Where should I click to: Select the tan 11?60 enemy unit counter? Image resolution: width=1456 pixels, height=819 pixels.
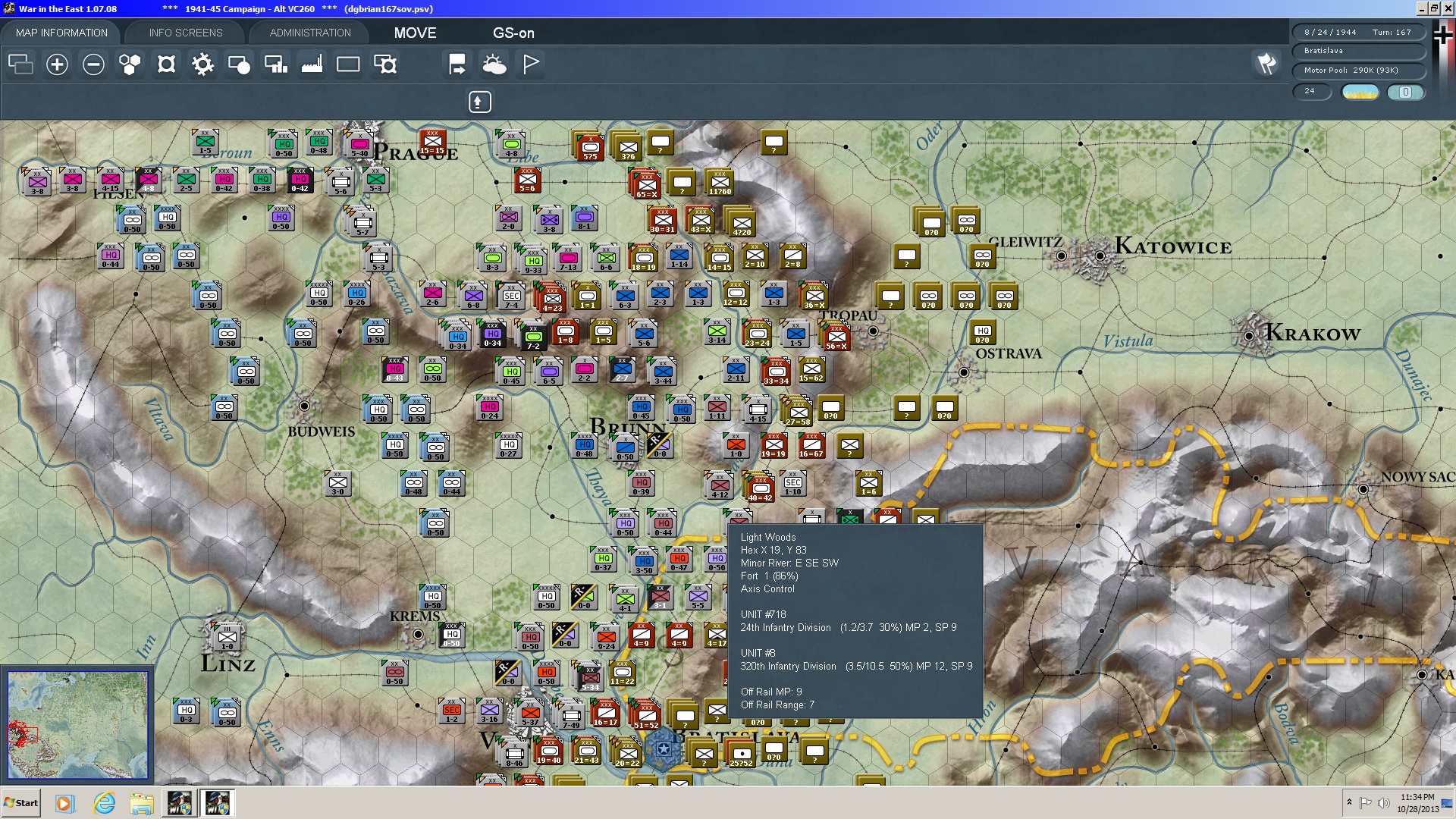pyautogui.click(x=720, y=182)
